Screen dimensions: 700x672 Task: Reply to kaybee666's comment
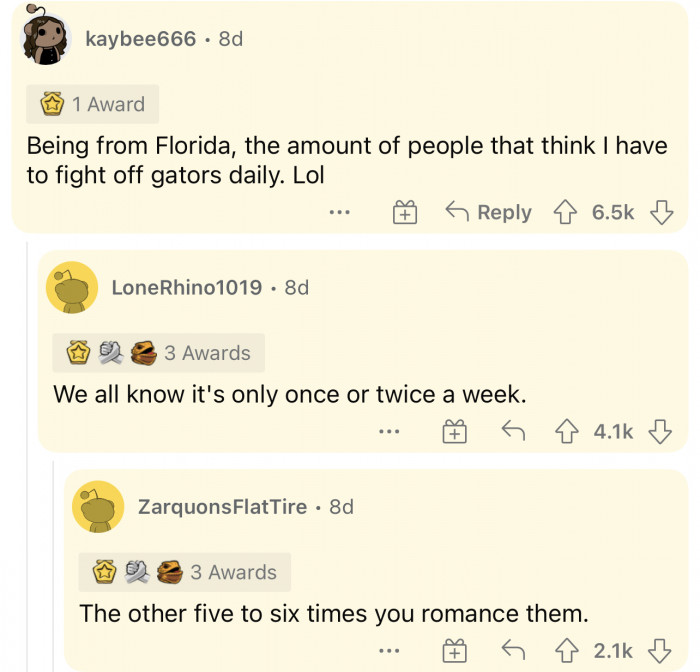click(489, 213)
